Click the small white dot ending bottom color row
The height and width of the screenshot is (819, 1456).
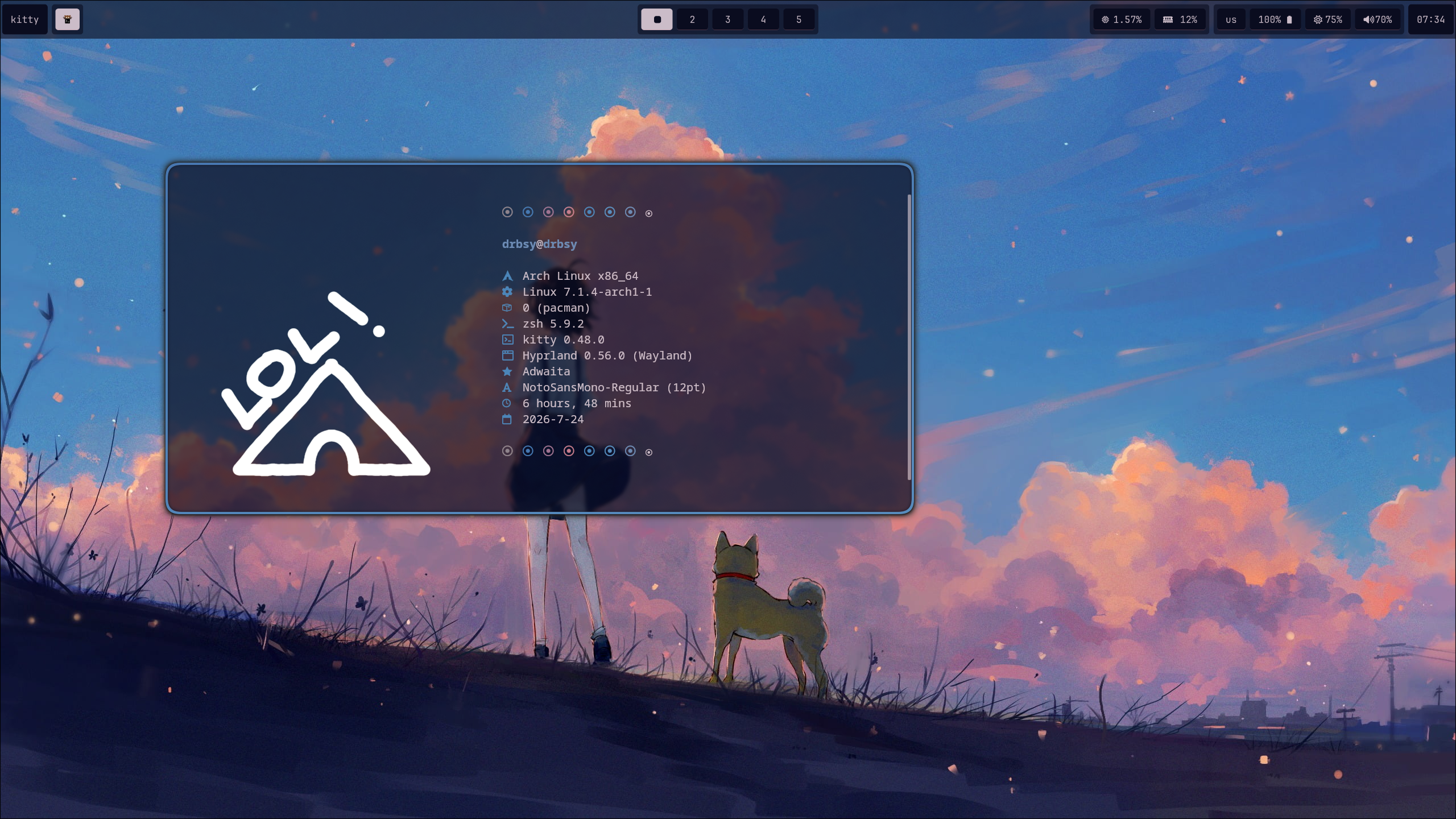click(x=648, y=452)
